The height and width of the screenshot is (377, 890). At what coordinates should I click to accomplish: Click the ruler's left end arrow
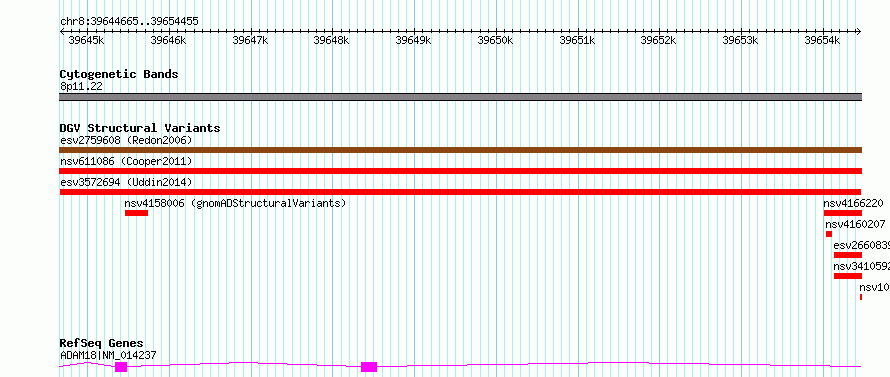pyautogui.click(x=62, y=31)
